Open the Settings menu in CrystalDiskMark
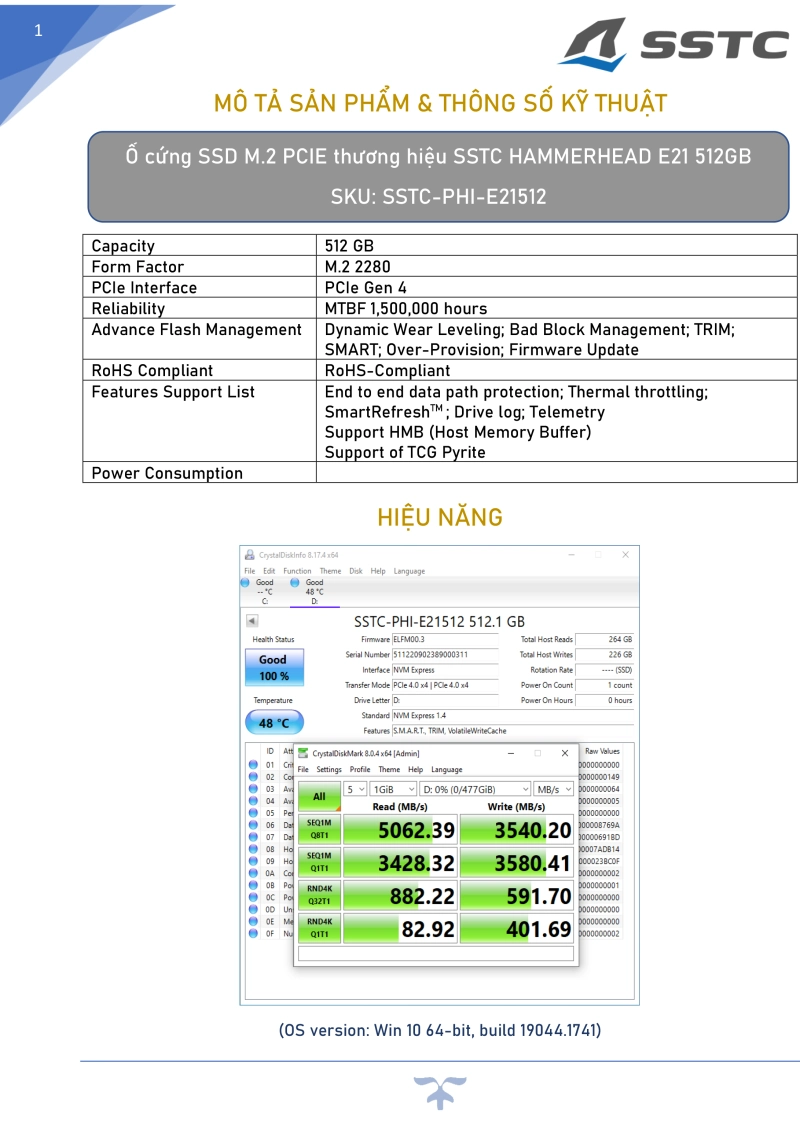 (x=329, y=769)
